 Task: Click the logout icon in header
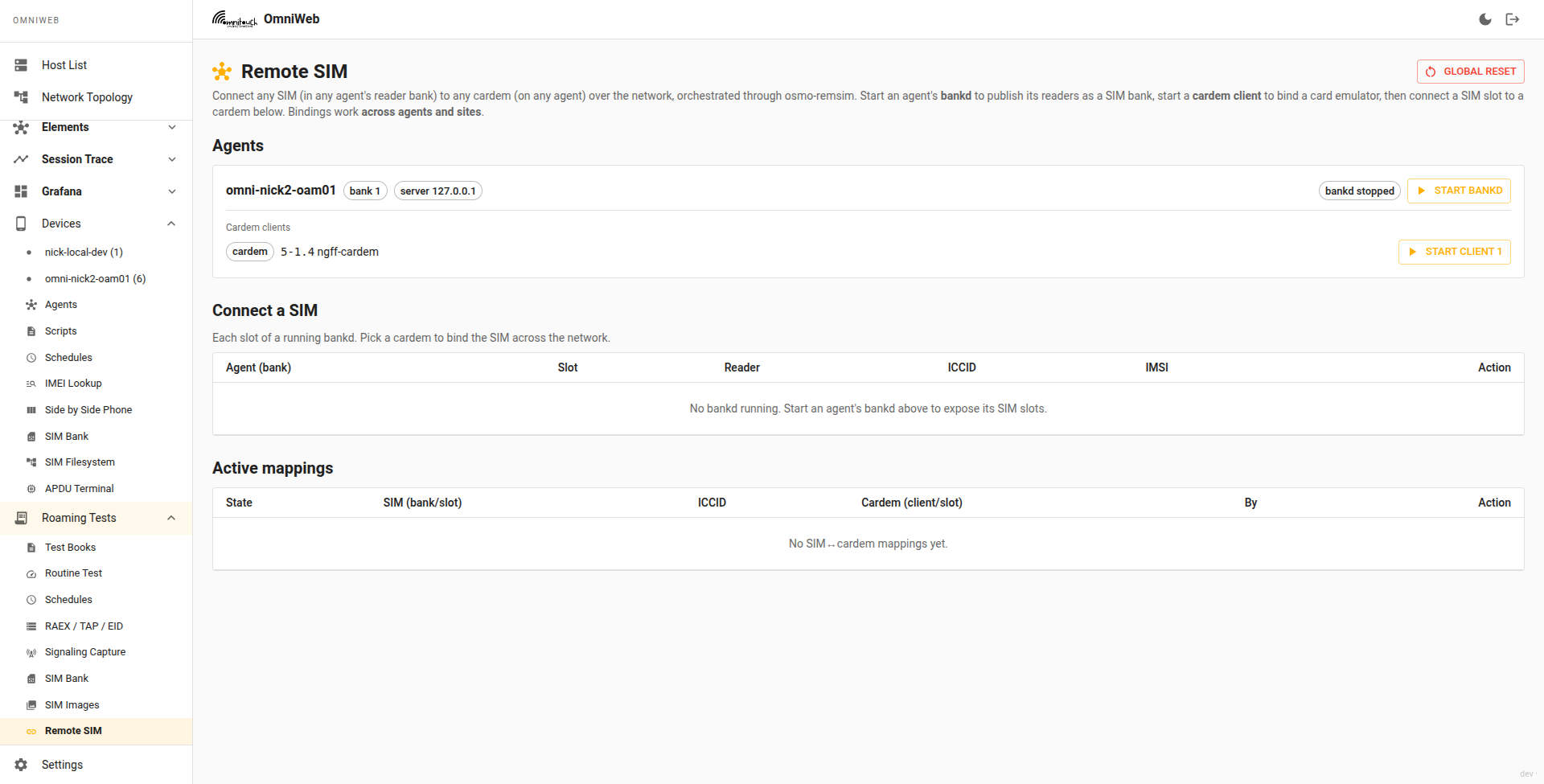click(x=1513, y=19)
